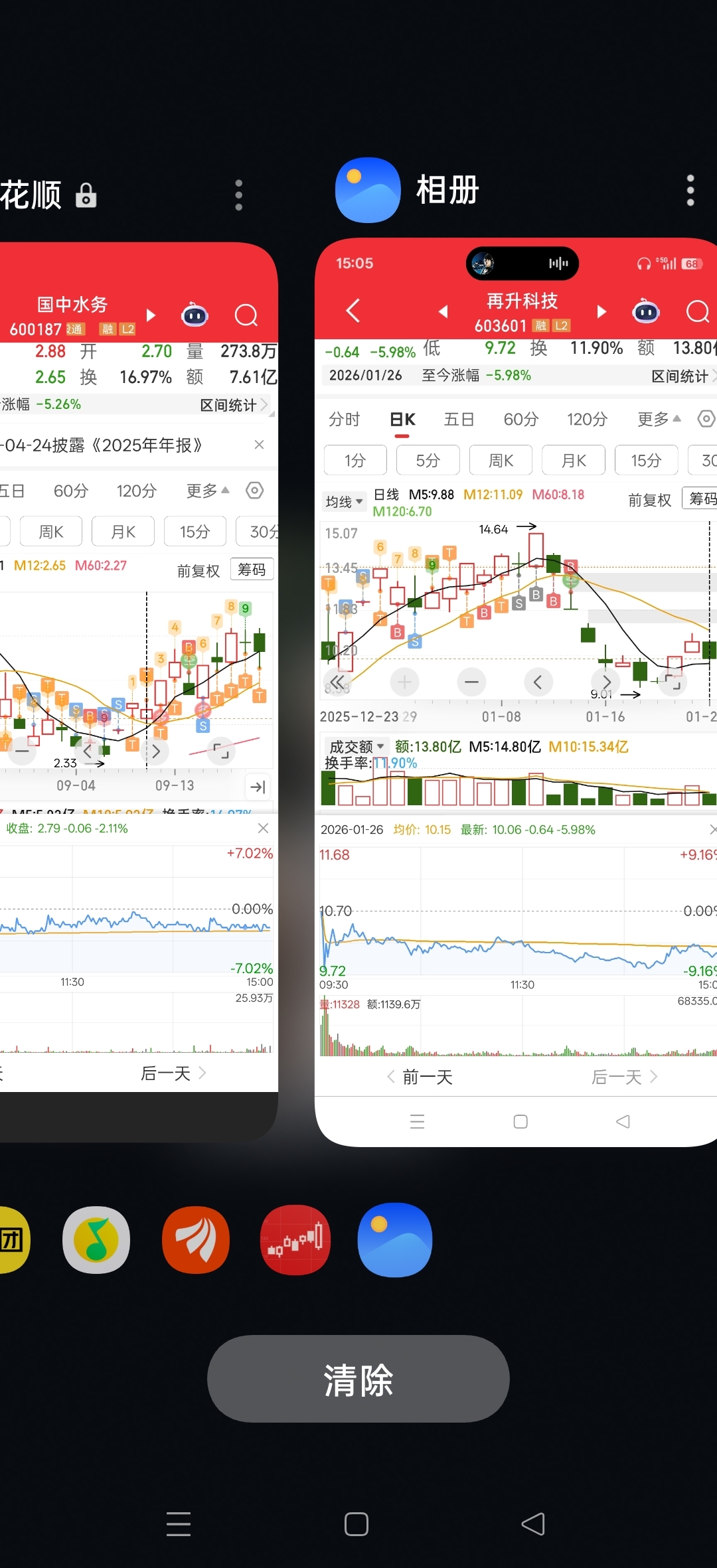Viewport: 717px width, 1568px height.
Task: Tap the back arrow in the 再升科技 header
Action: [353, 310]
